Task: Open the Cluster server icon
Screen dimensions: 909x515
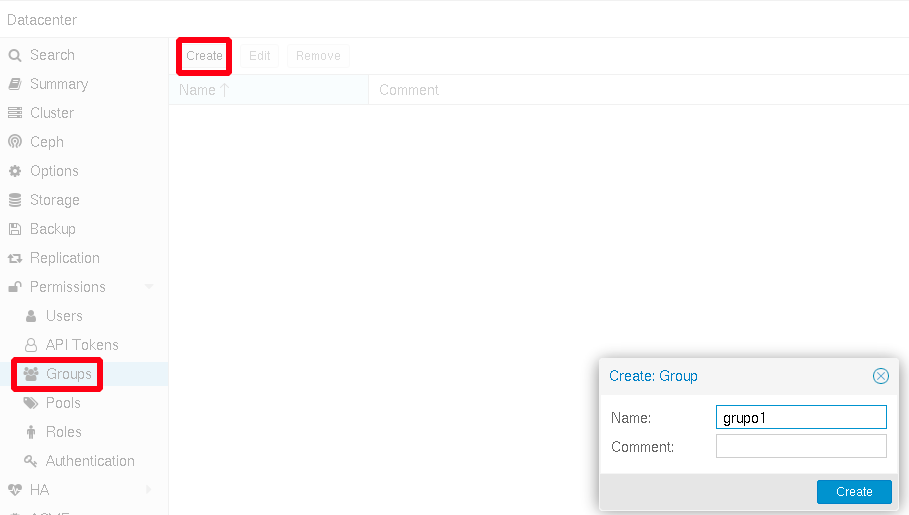Action: [x=15, y=114]
